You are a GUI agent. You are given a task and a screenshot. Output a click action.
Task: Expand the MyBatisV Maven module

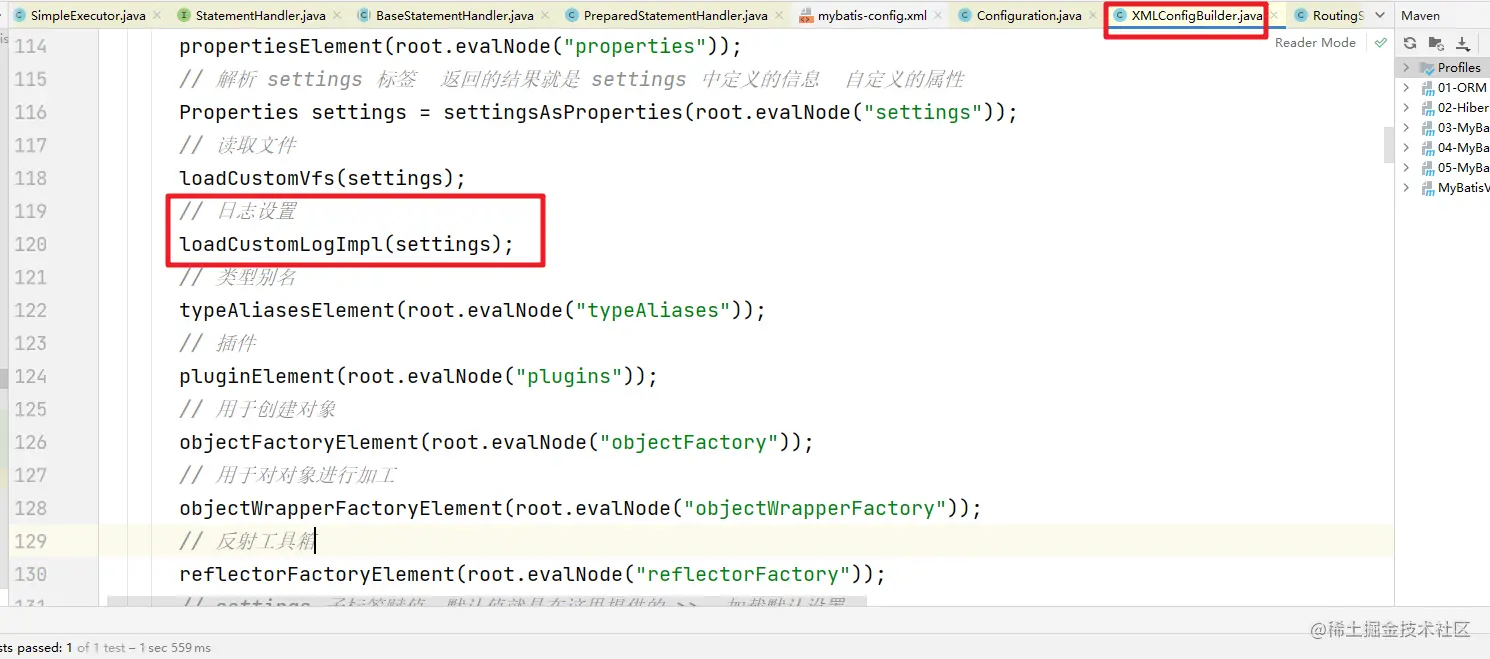pyautogui.click(x=1406, y=188)
